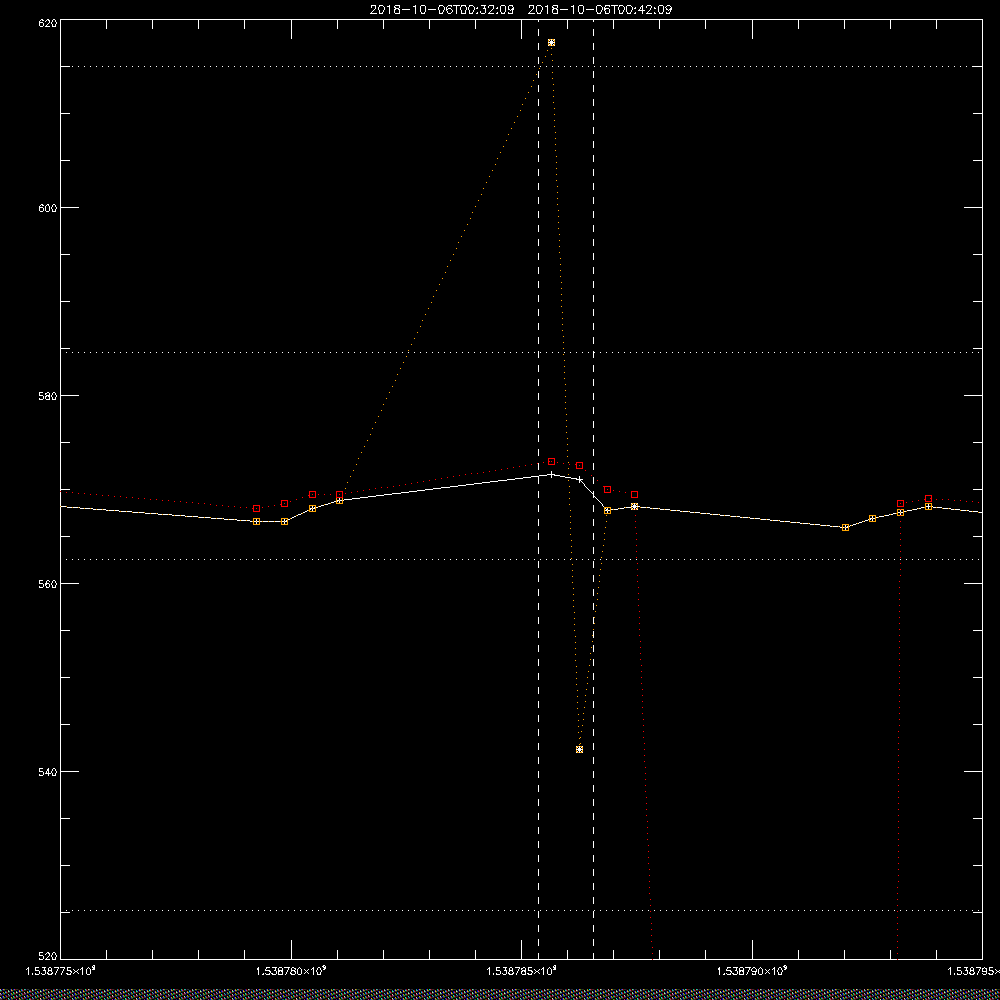Screen dimensions: 1000x1000
Task: Select the 520 label on the y-axis
Action: pyautogui.click(x=48, y=957)
